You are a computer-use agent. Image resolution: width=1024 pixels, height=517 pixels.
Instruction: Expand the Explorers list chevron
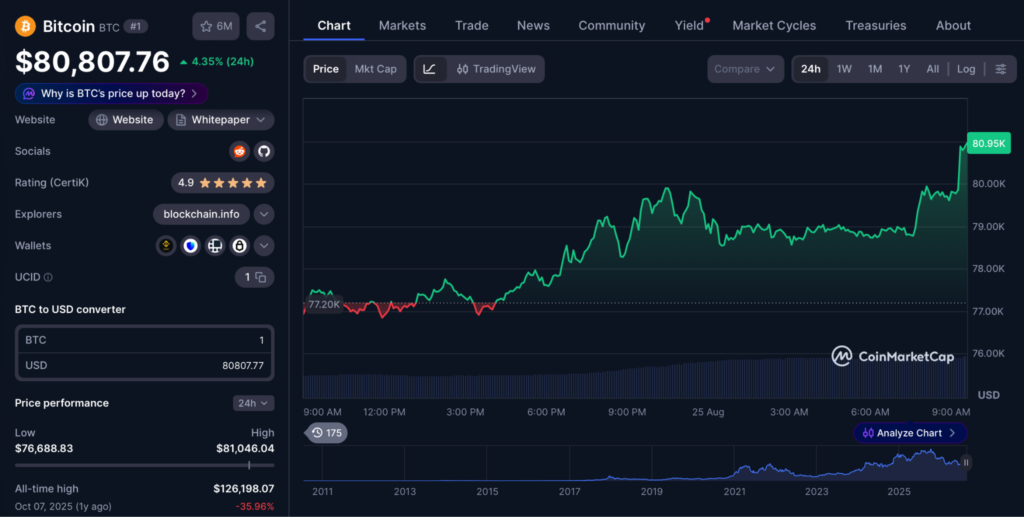click(264, 214)
